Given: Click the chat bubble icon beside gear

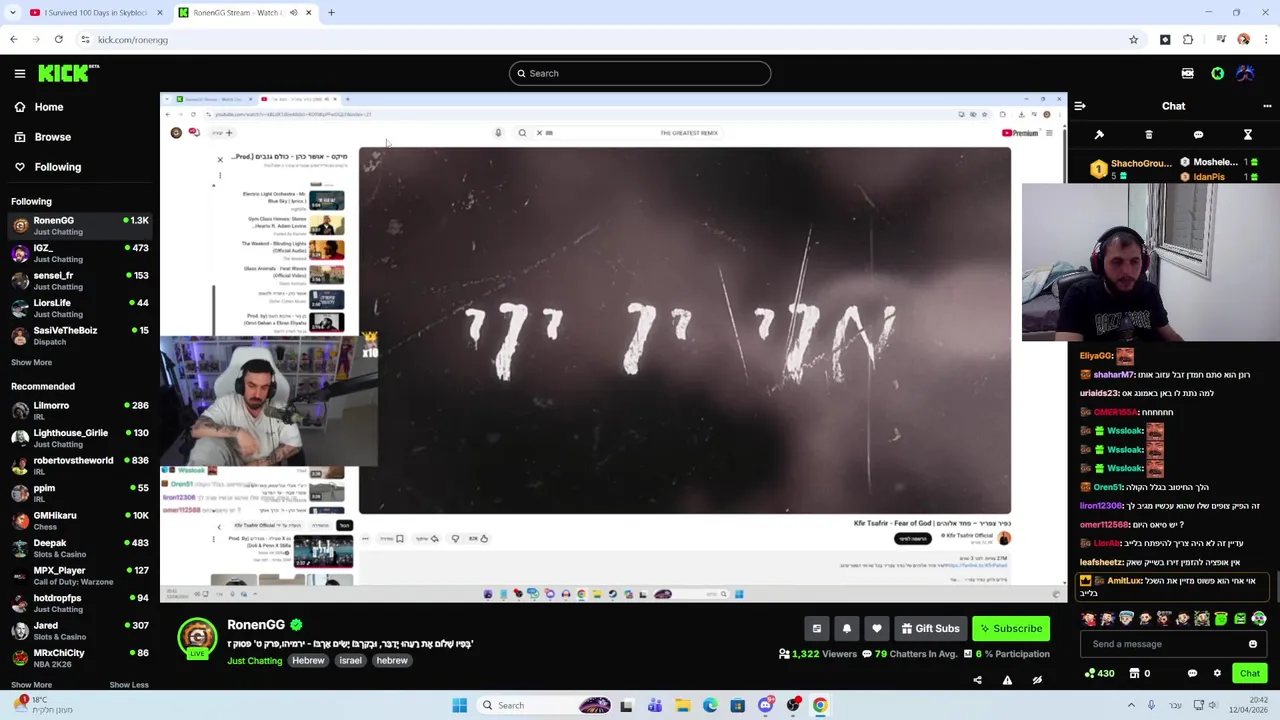Looking at the screenshot, I should [x=1192, y=673].
